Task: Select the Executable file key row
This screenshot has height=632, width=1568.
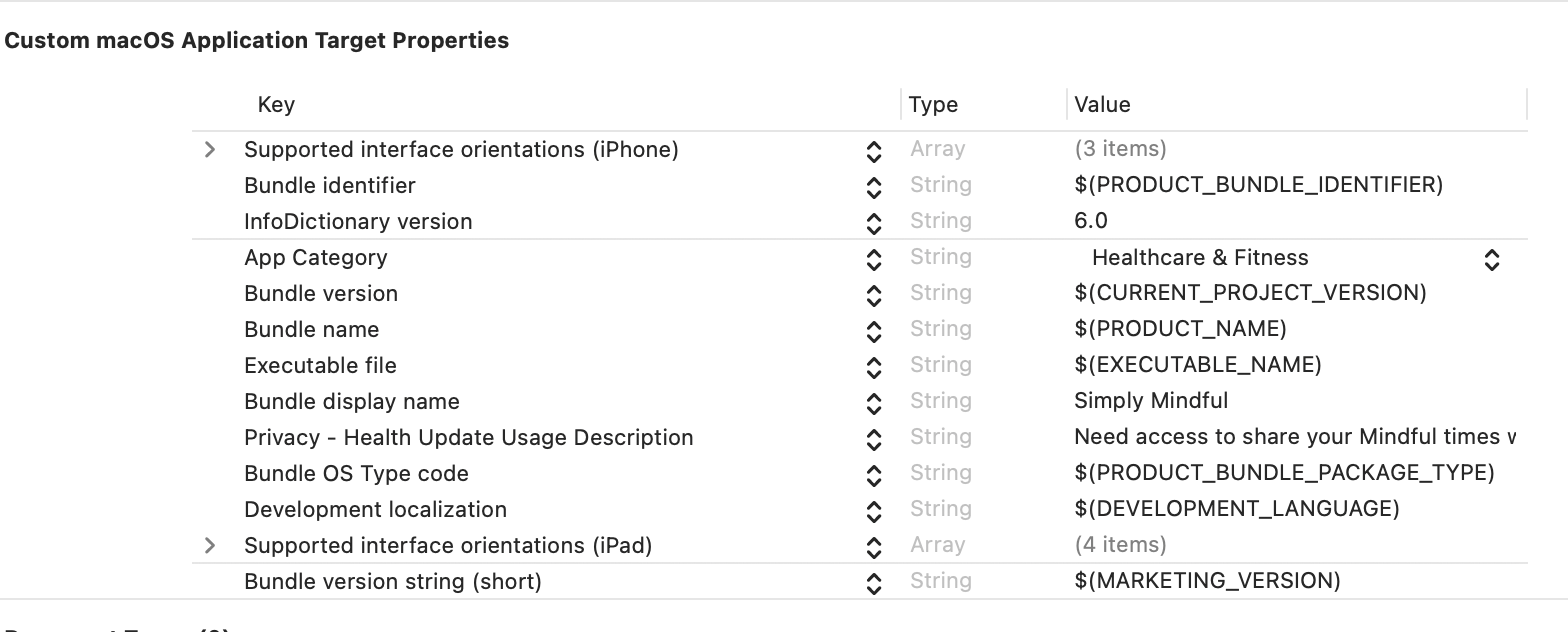Action: tap(320, 366)
